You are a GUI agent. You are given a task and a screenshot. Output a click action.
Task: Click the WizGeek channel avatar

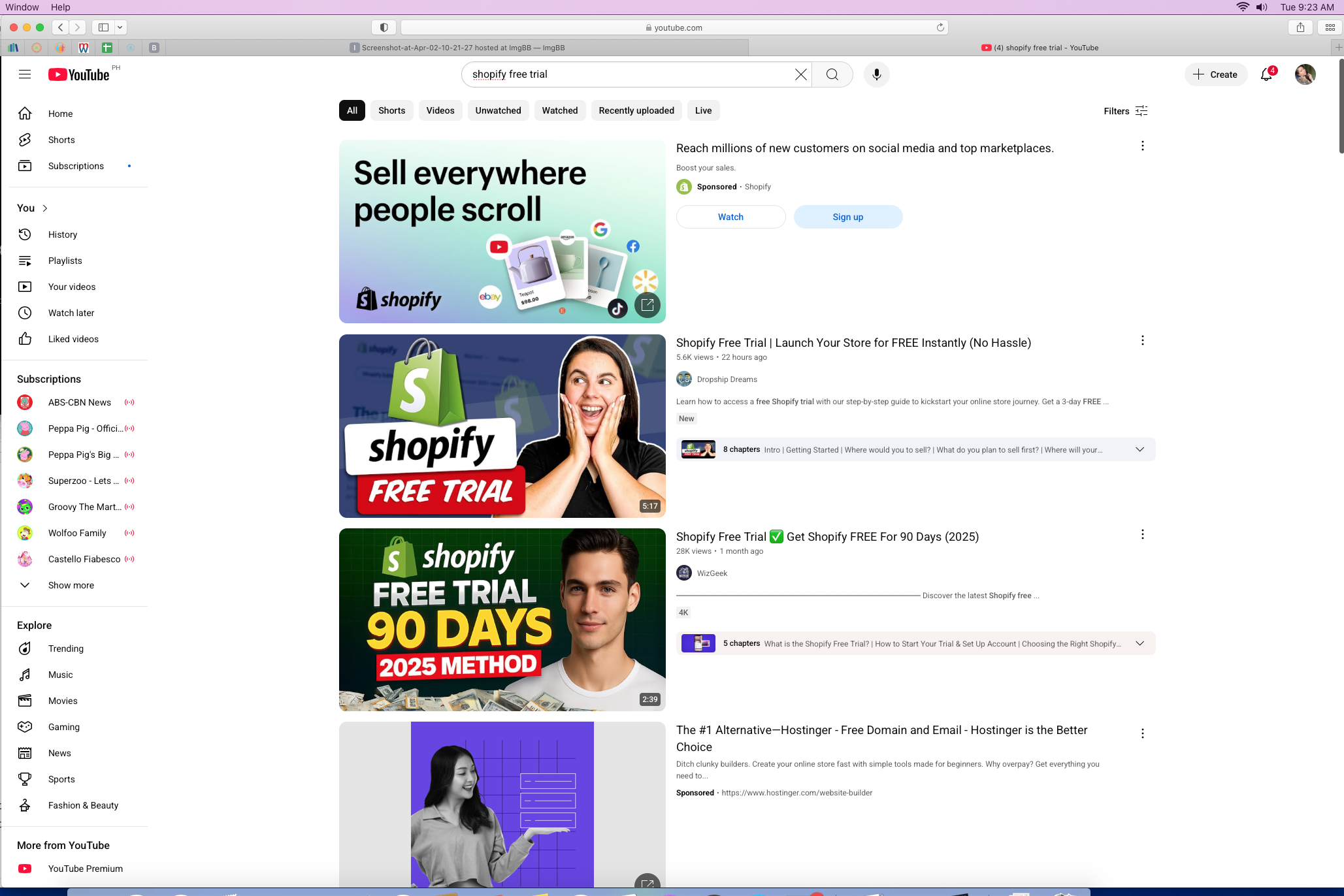[x=684, y=573]
